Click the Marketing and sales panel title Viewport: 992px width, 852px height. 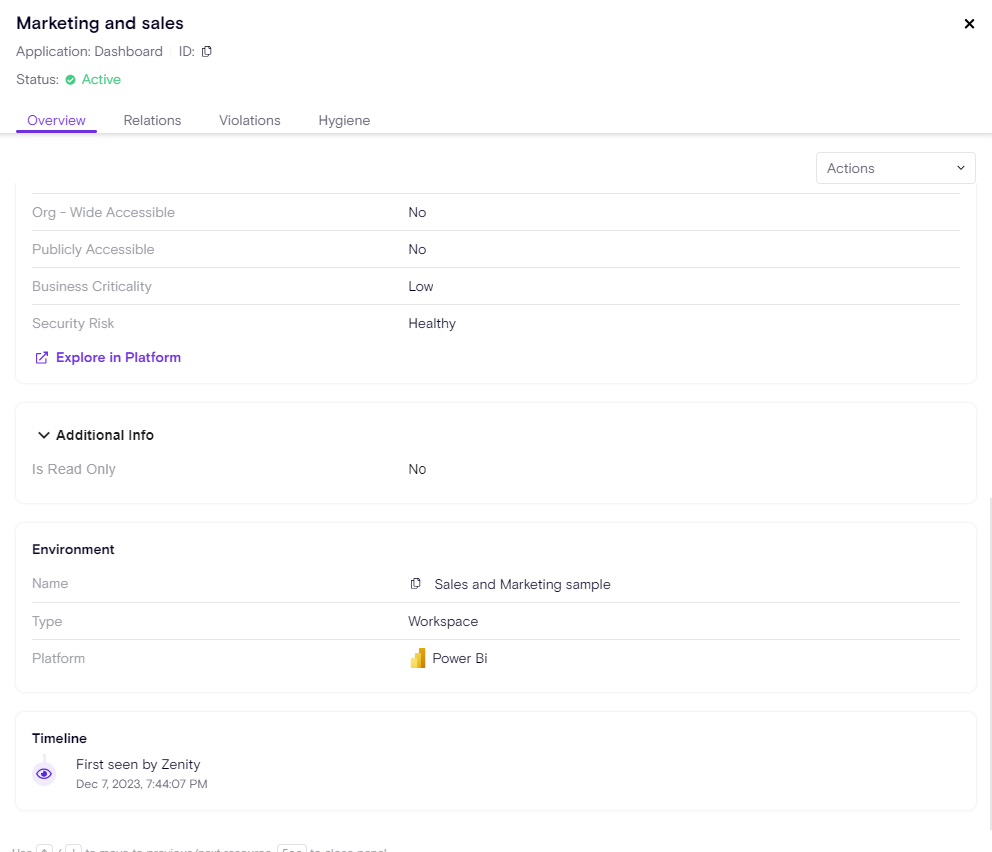(x=100, y=23)
